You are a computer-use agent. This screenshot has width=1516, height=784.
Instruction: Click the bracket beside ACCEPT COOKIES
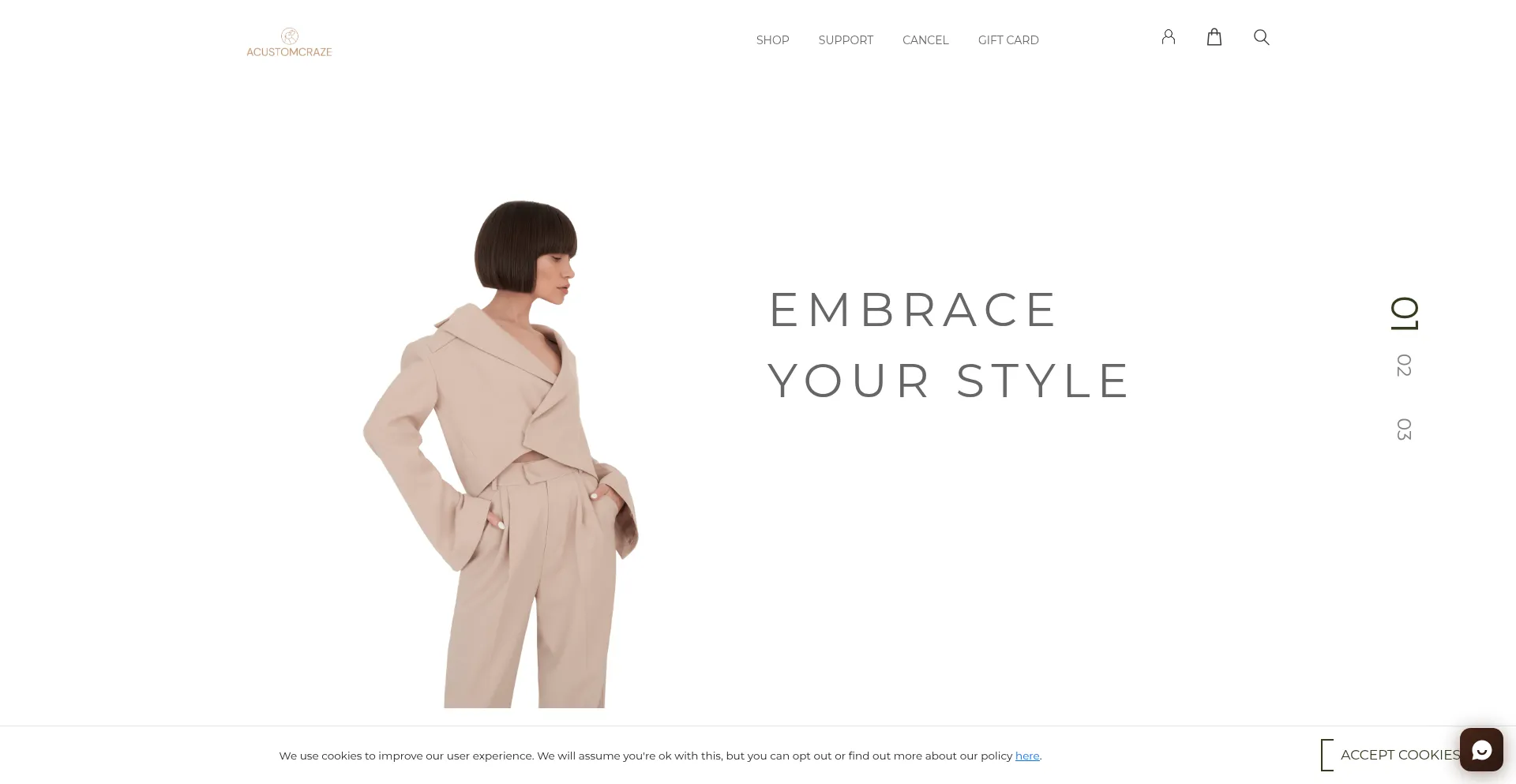click(1326, 756)
